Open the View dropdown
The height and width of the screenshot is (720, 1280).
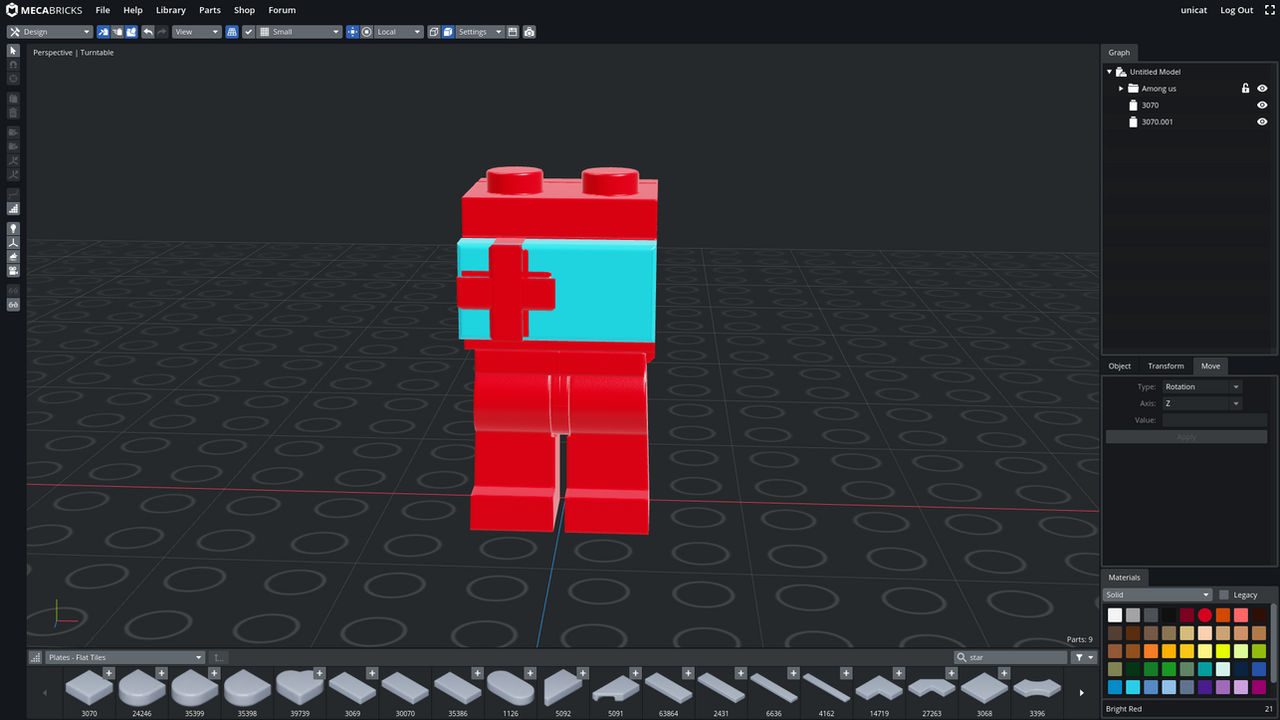[x=196, y=32]
